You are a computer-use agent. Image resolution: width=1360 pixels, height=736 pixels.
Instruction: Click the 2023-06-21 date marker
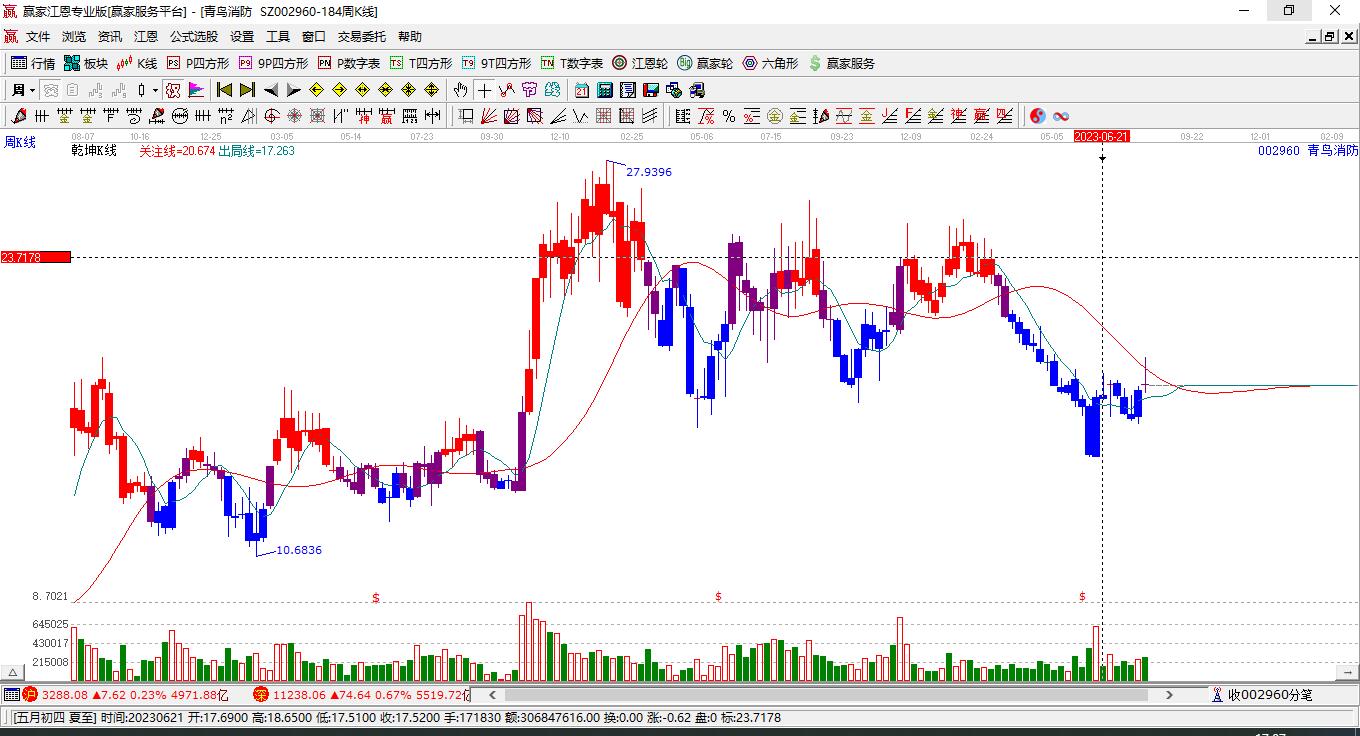point(1101,136)
